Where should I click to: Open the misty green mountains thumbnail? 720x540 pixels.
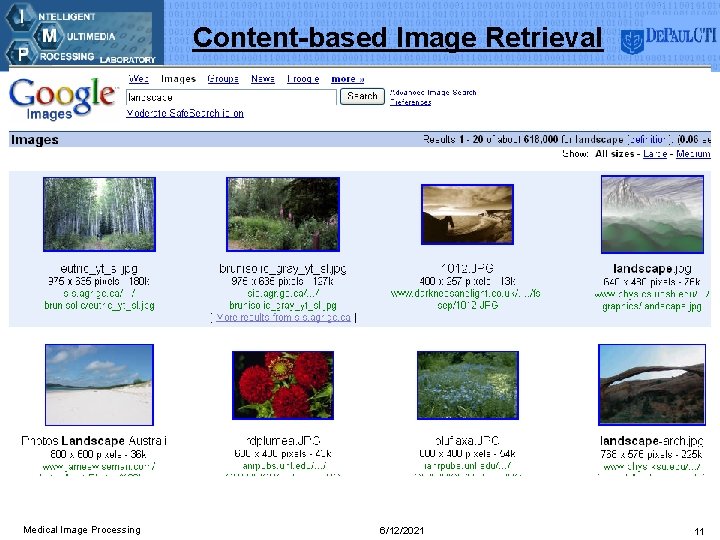(x=652, y=214)
